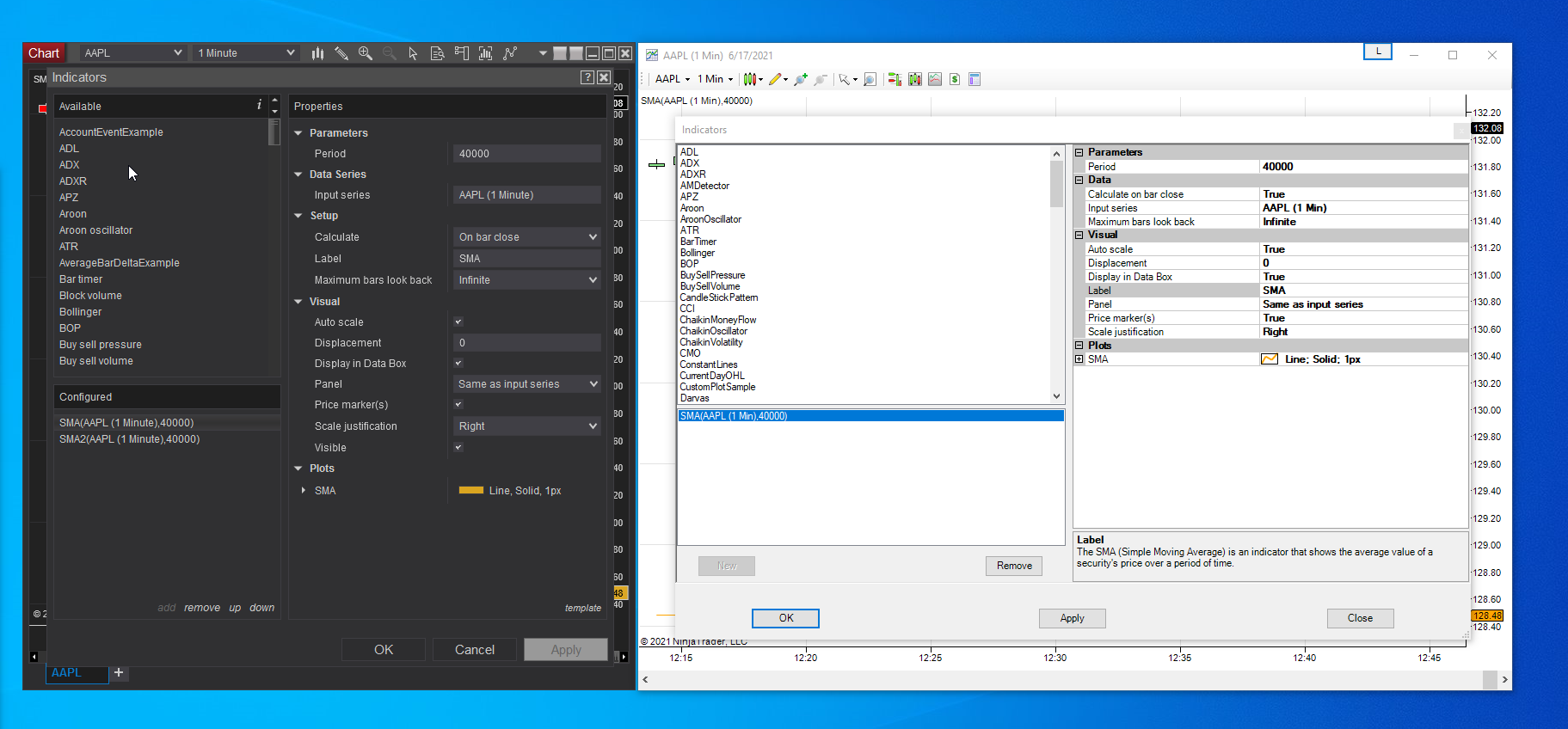
Task: Open the '1 Minute' interval dropdown
Action: point(246,53)
